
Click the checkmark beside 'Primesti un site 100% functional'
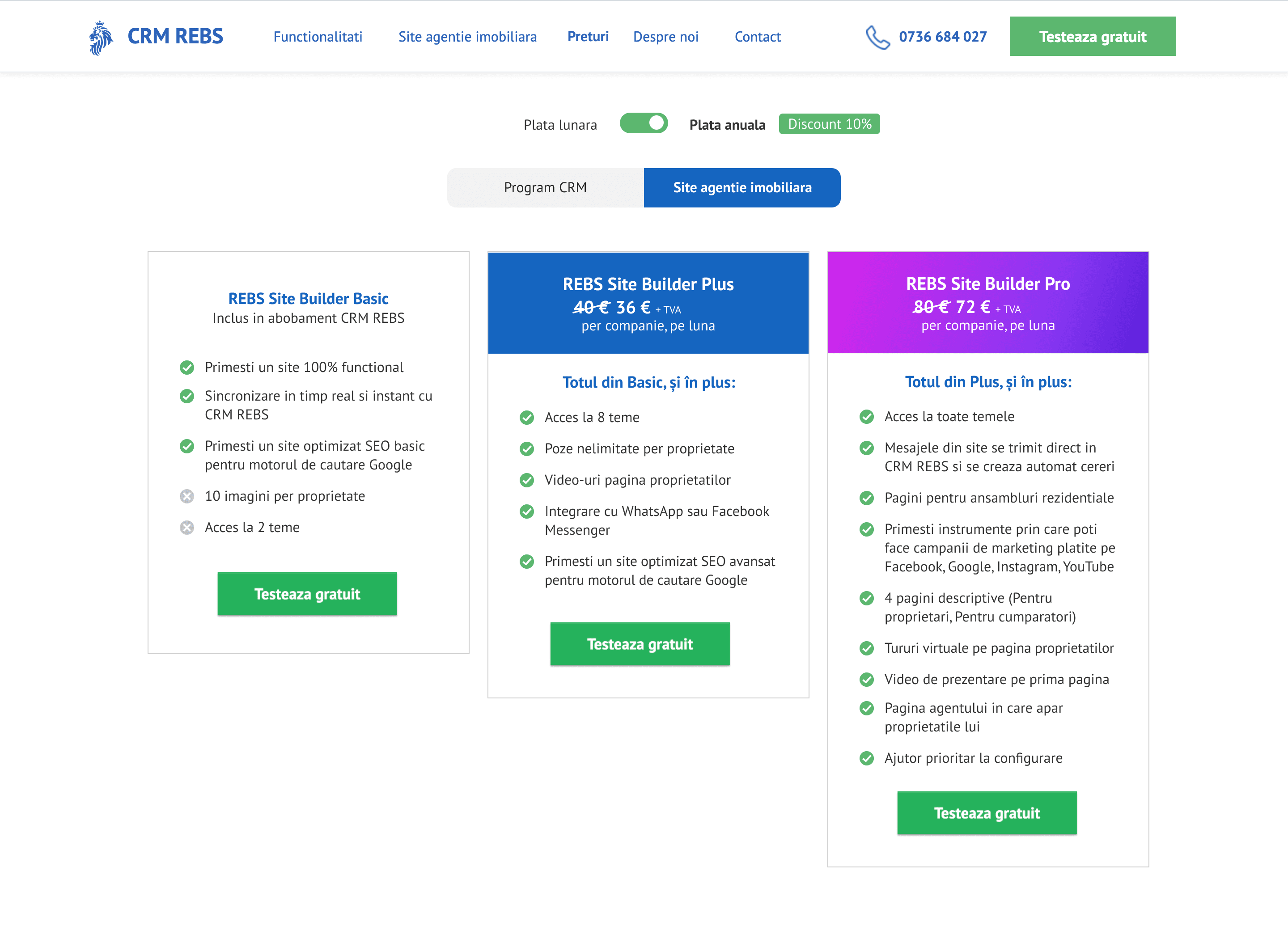(x=187, y=368)
